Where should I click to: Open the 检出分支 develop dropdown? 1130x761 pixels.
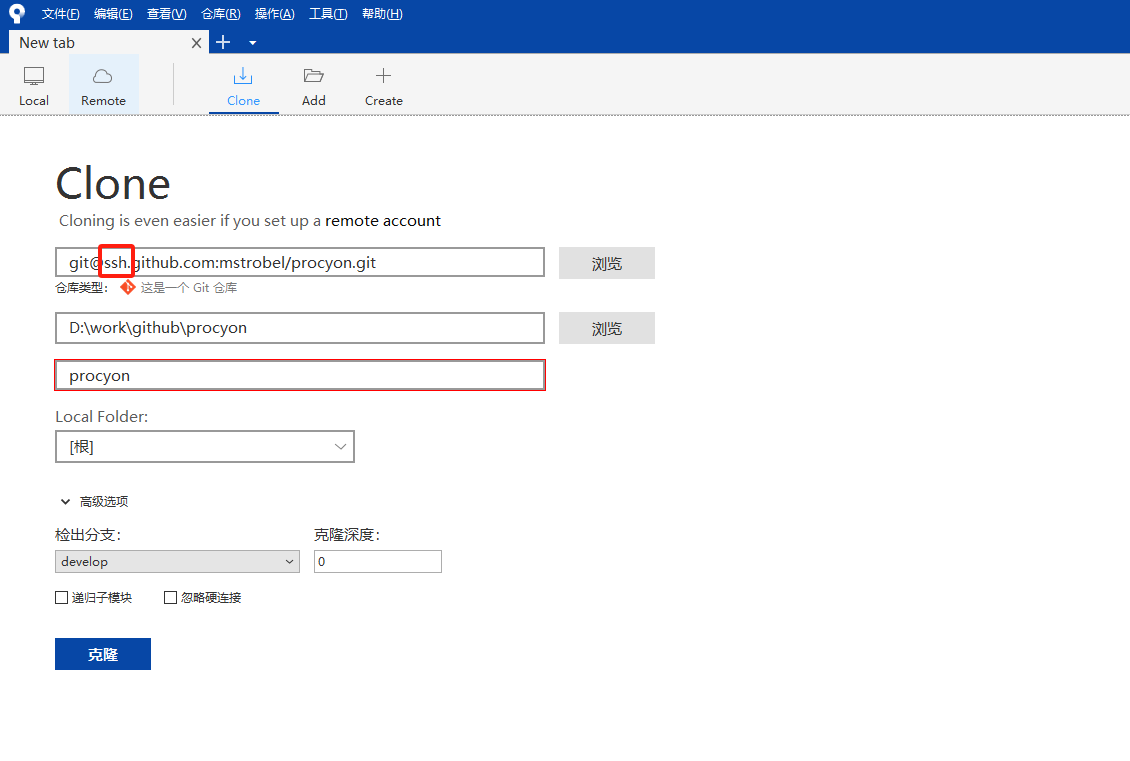coord(177,562)
